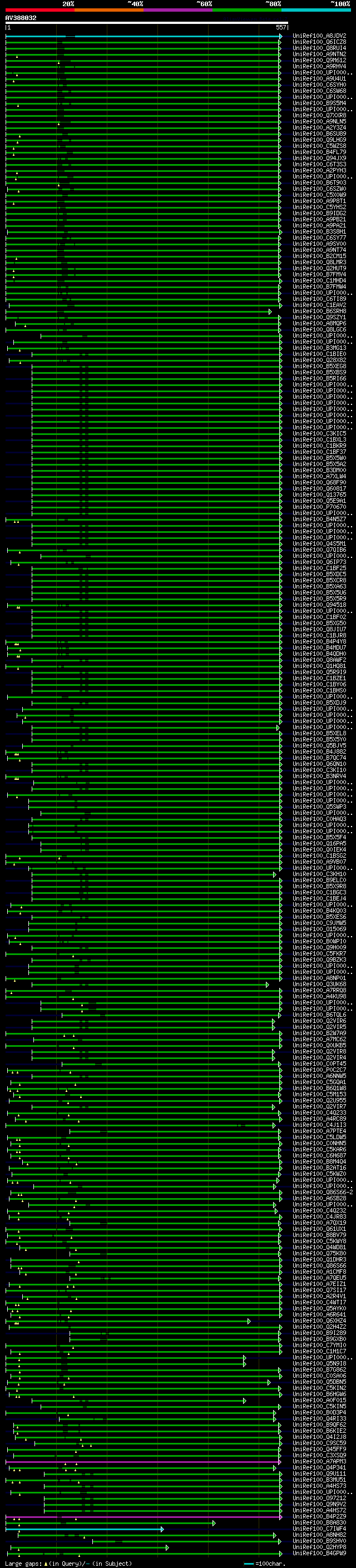Click the green ~80% identity legend segment

pyautogui.click(x=247, y=10)
